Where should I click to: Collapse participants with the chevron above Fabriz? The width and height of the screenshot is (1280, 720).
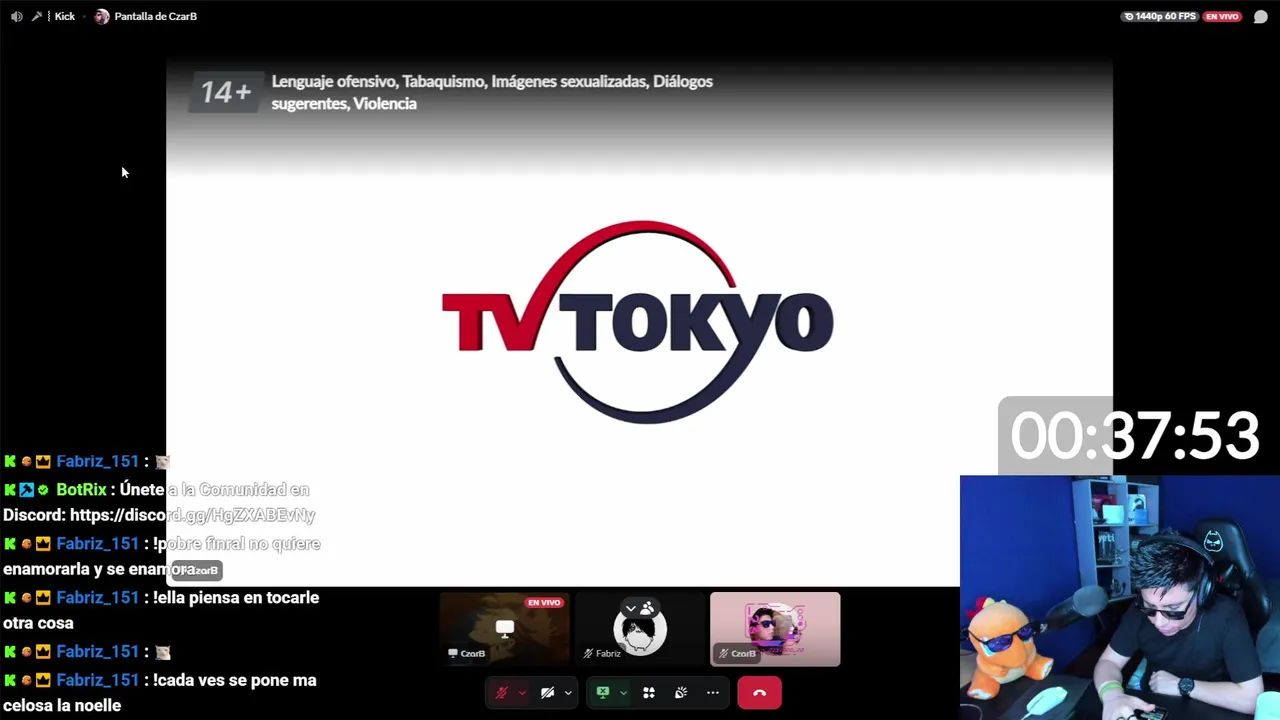pos(631,608)
